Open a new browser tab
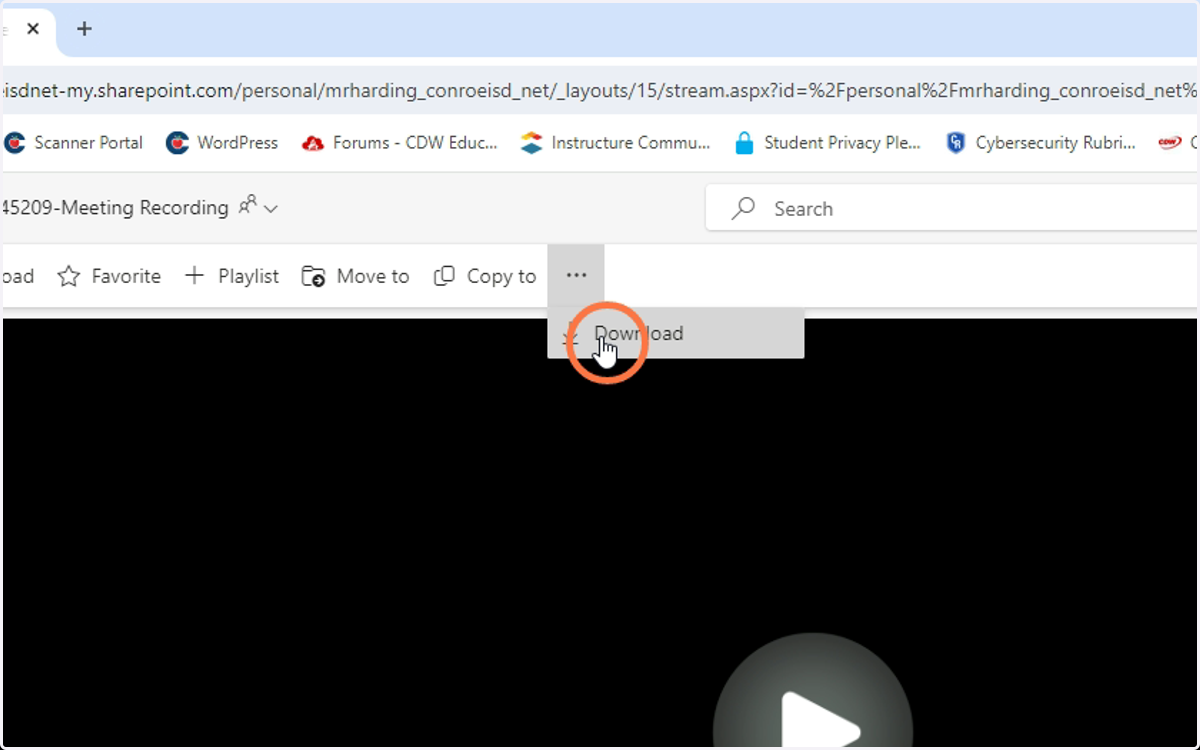This screenshot has width=1200, height=750. pyautogui.click(x=84, y=29)
